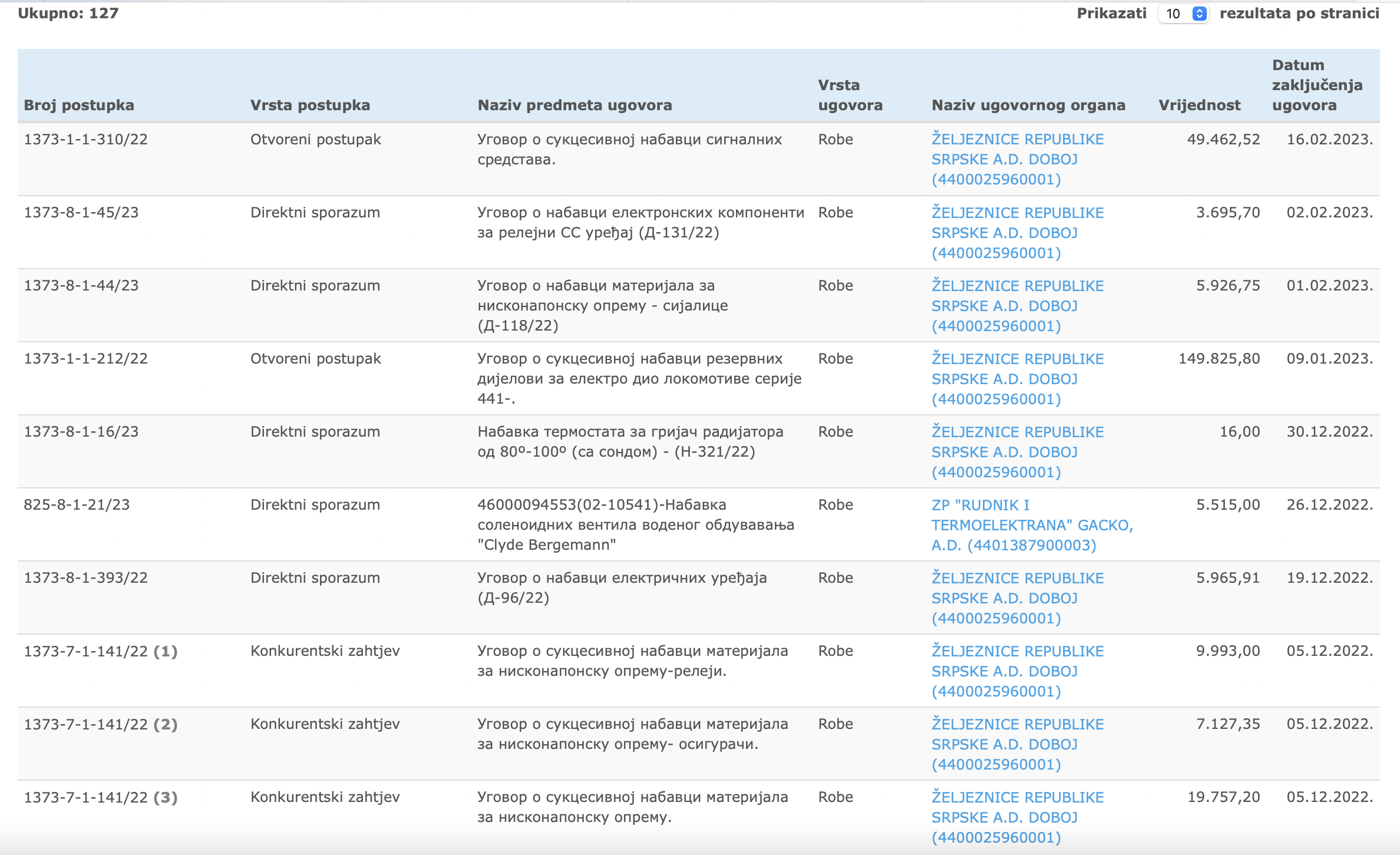
Task: Click the Clyde Bergemann contract description
Action: (x=636, y=524)
